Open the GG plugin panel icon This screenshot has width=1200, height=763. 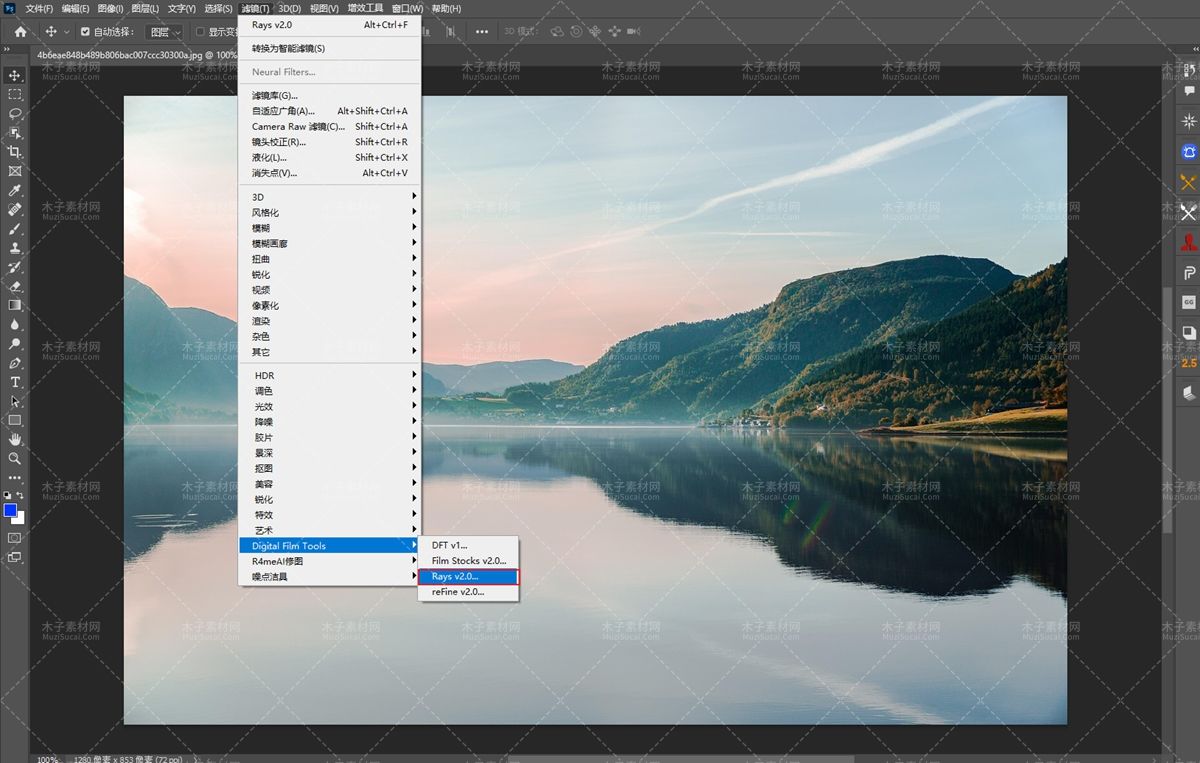(x=1189, y=301)
